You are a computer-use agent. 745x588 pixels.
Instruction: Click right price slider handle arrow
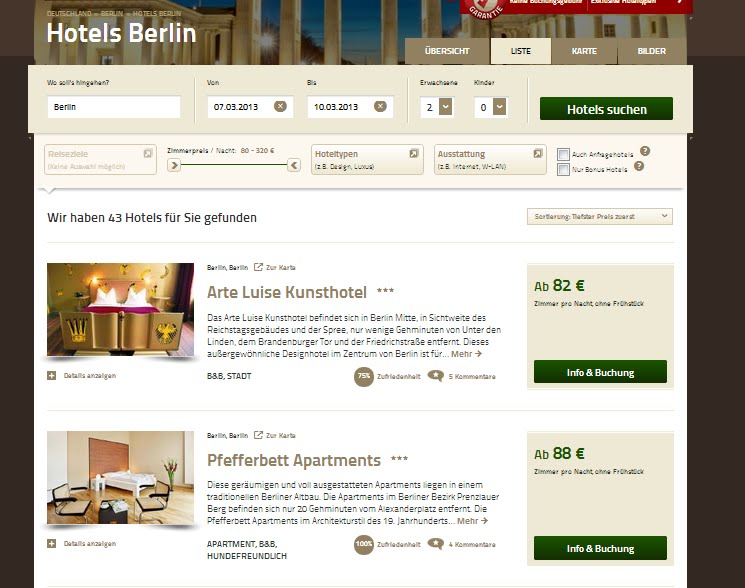pyautogui.click(x=294, y=165)
